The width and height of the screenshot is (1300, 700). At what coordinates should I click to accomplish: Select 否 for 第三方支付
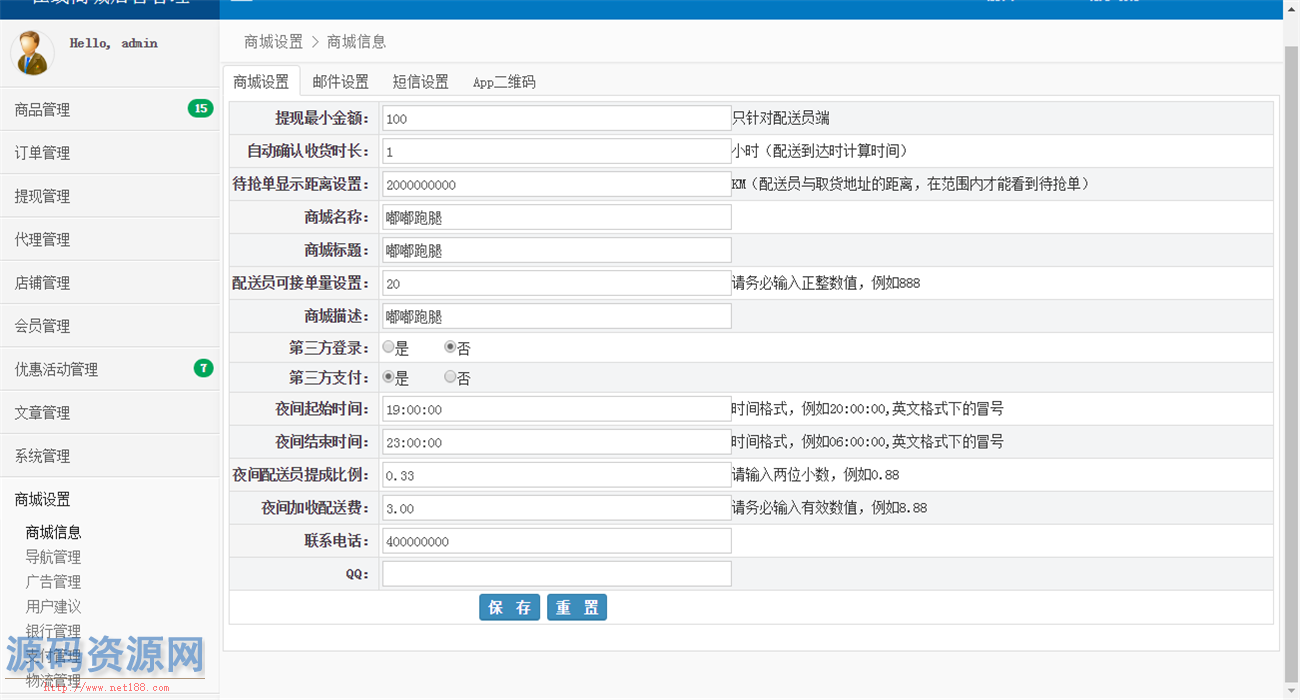(450, 378)
